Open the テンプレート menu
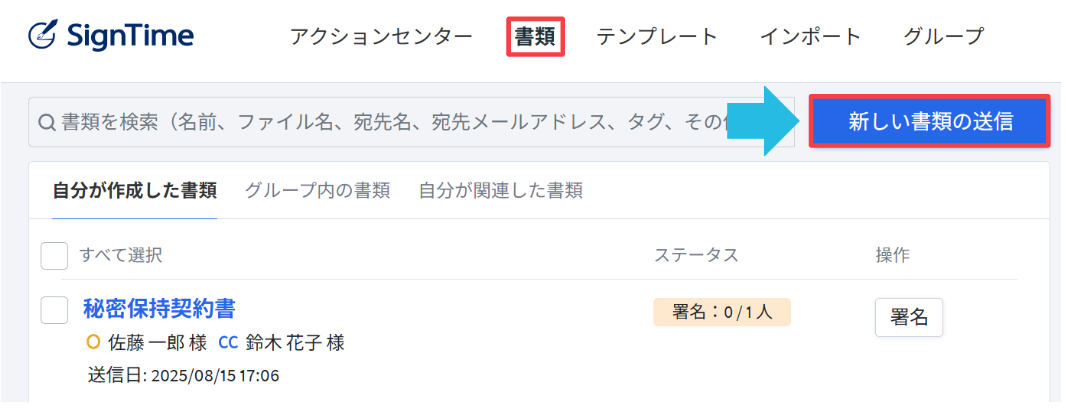Screen dimensions: 1066x409 point(657,37)
